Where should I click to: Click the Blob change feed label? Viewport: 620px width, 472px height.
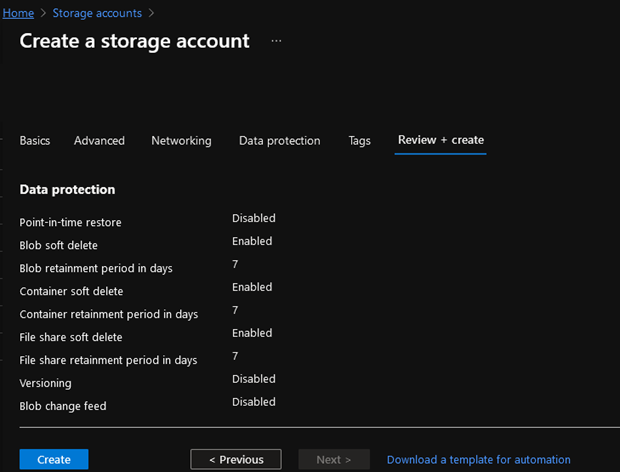coord(62,406)
